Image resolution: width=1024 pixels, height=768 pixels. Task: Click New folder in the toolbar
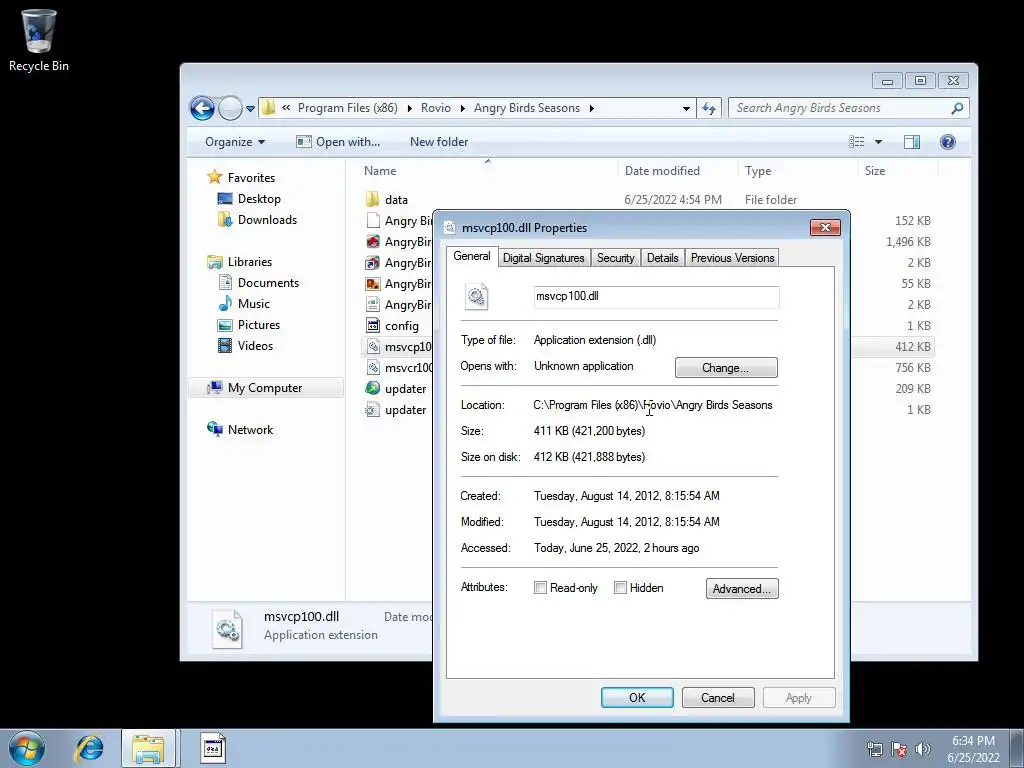[439, 142]
